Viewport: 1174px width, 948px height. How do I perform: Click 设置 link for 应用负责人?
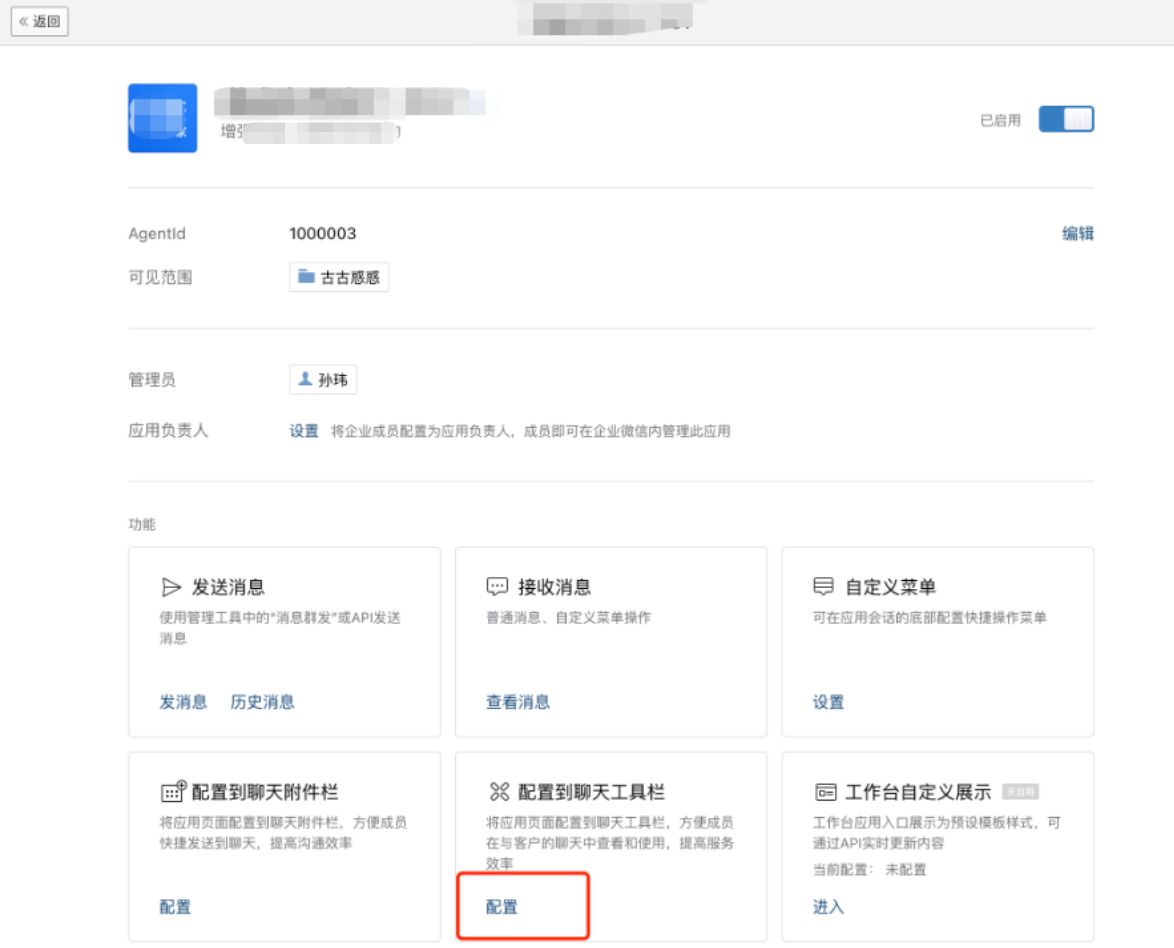[x=304, y=431]
